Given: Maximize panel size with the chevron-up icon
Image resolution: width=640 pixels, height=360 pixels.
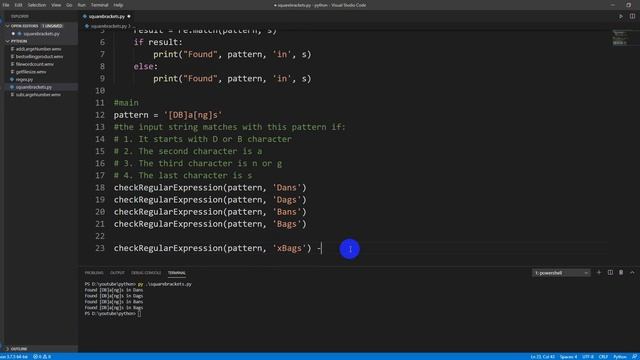Looking at the screenshot, I should (x=632, y=273).
